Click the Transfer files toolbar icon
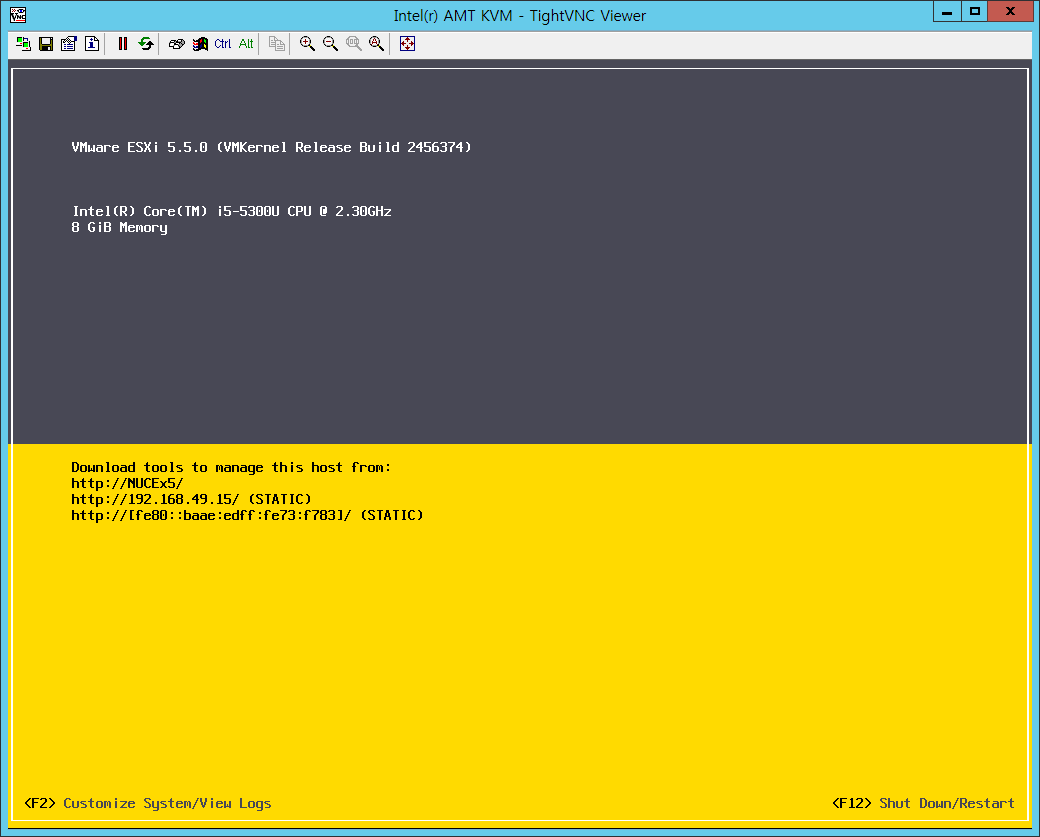Viewport: 1040px width, 837px height. (x=277, y=44)
